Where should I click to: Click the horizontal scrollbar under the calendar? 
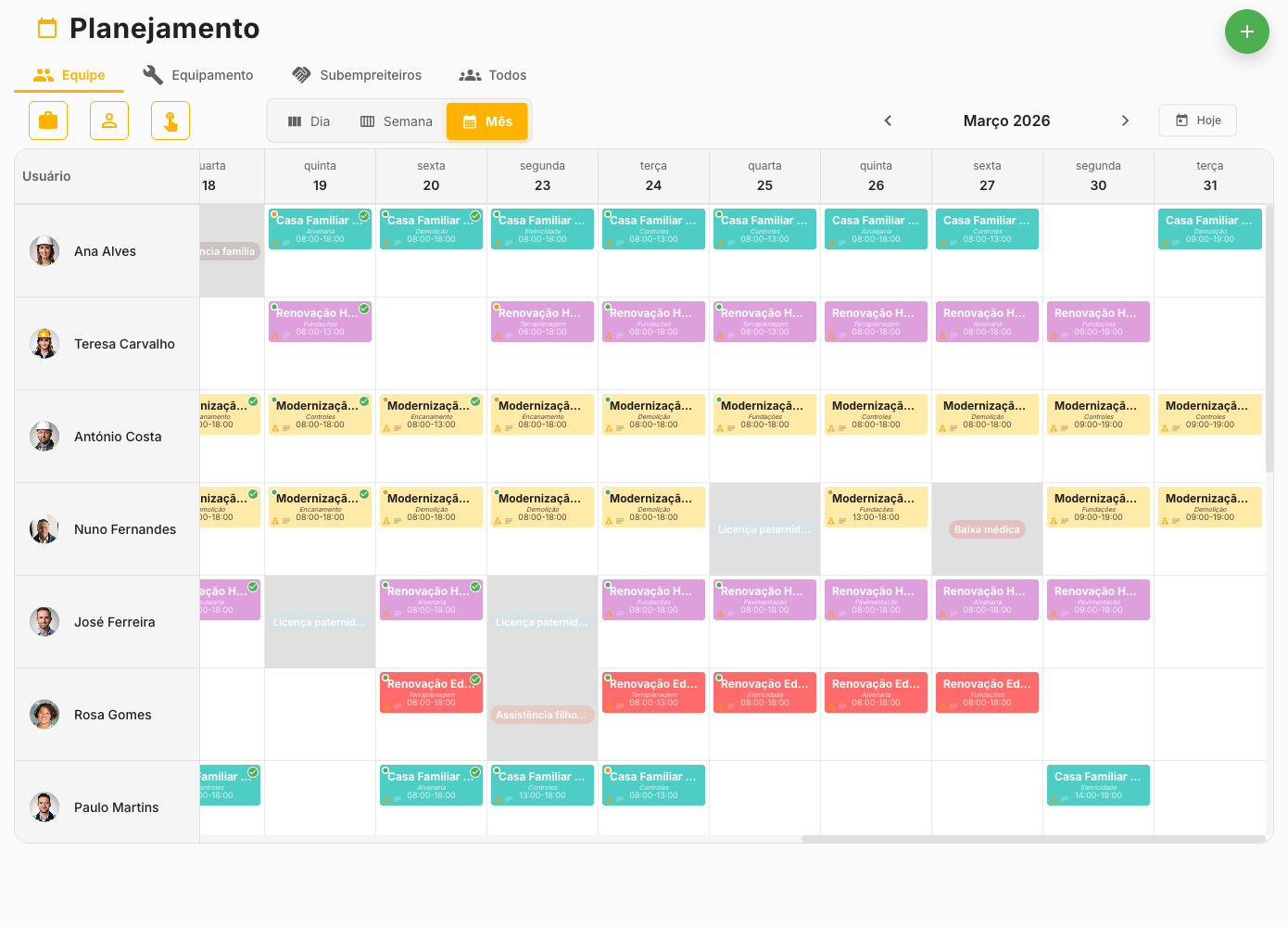pos(1032,839)
